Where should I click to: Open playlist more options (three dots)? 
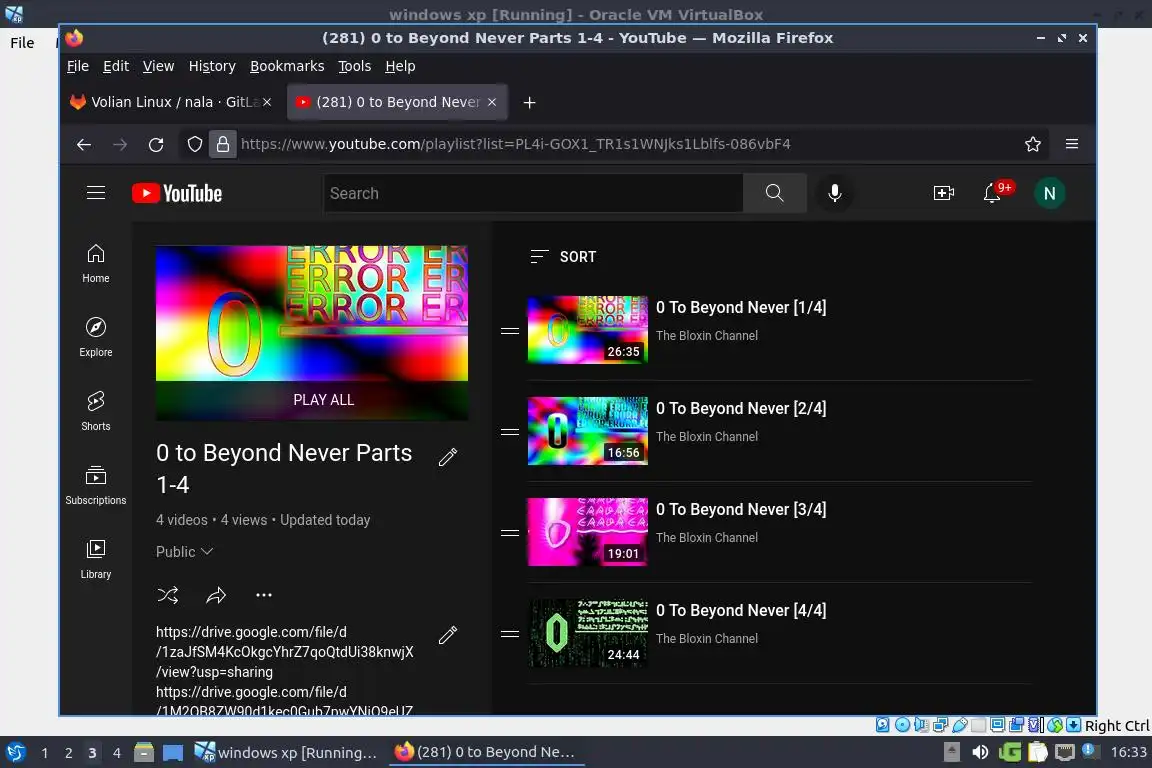(264, 595)
